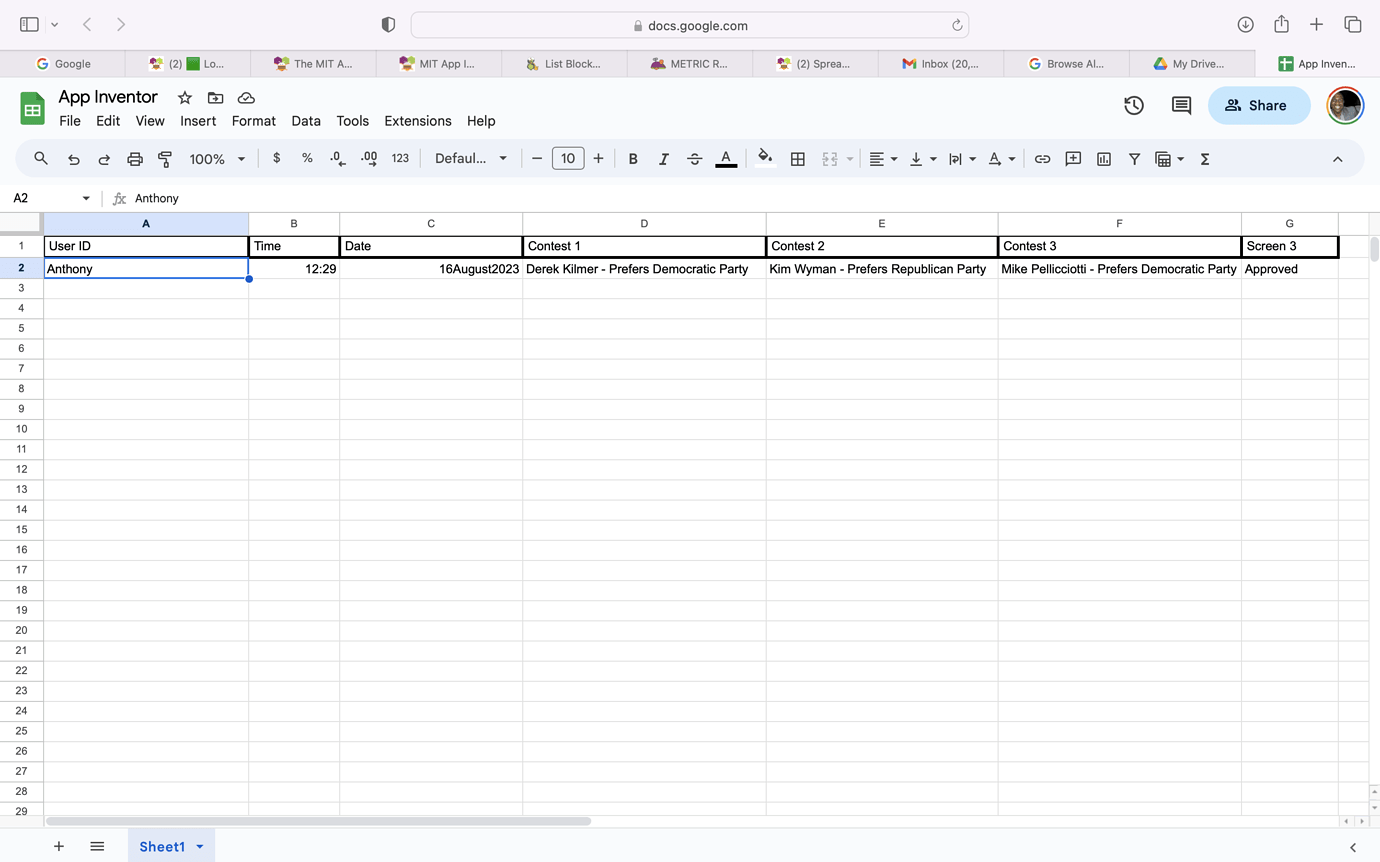This screenshot has width=1380, height=862.
Task: Open version history
Action: tap(1134, 104)
